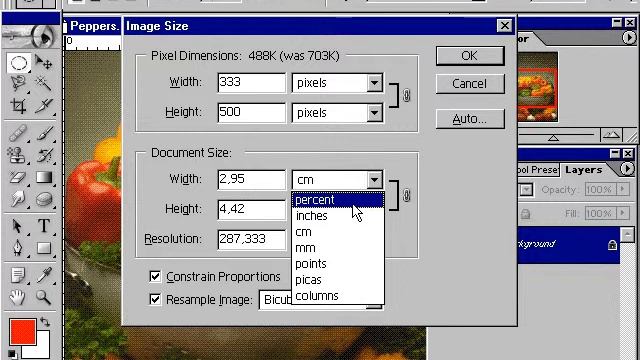Choose the Polygonal Lasso tool
Image resolution: width=640 pixels, height=360 pixels.
18,84
